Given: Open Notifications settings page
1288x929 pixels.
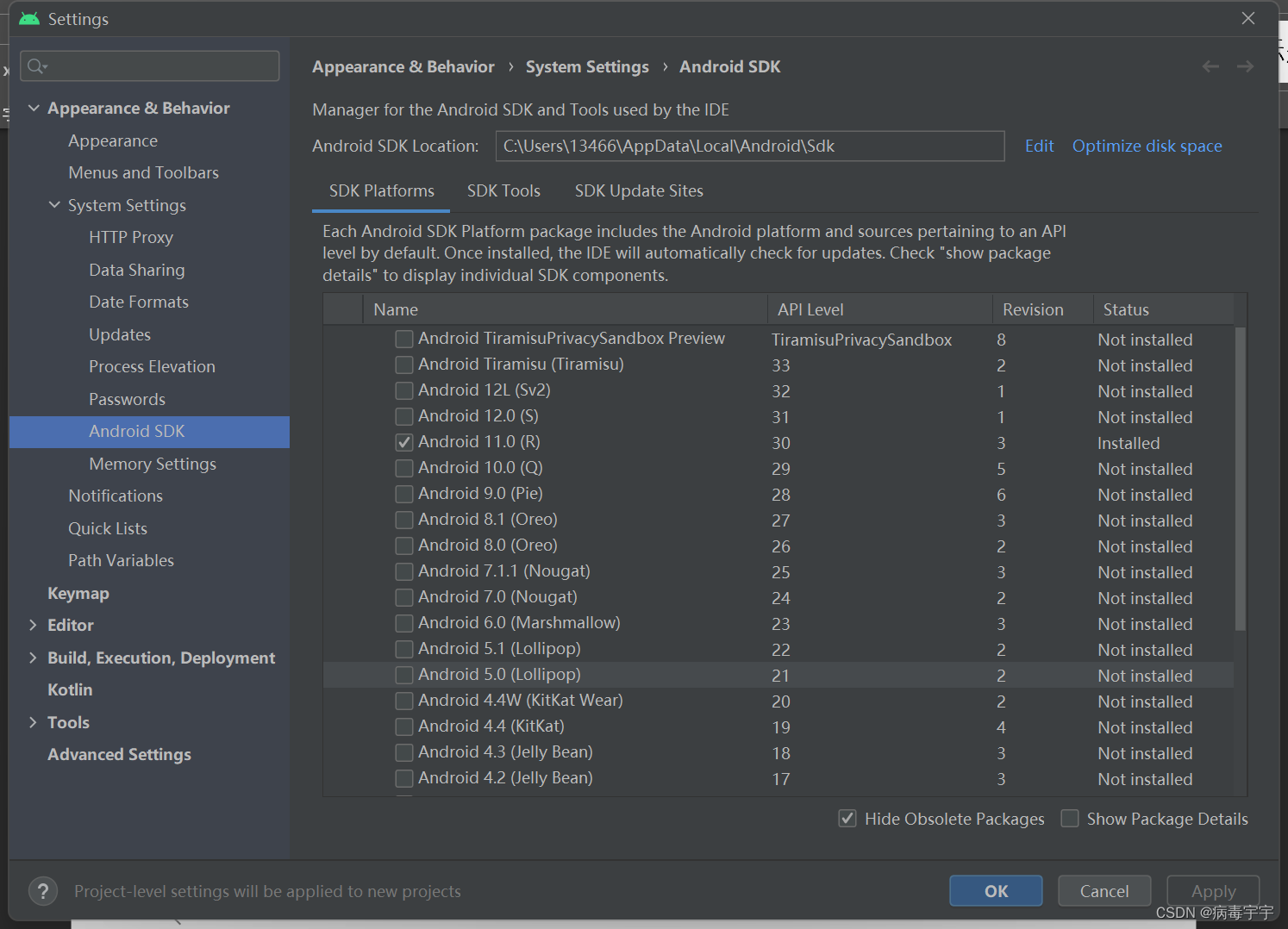Looking at the screenshot, I should [116, 496].
